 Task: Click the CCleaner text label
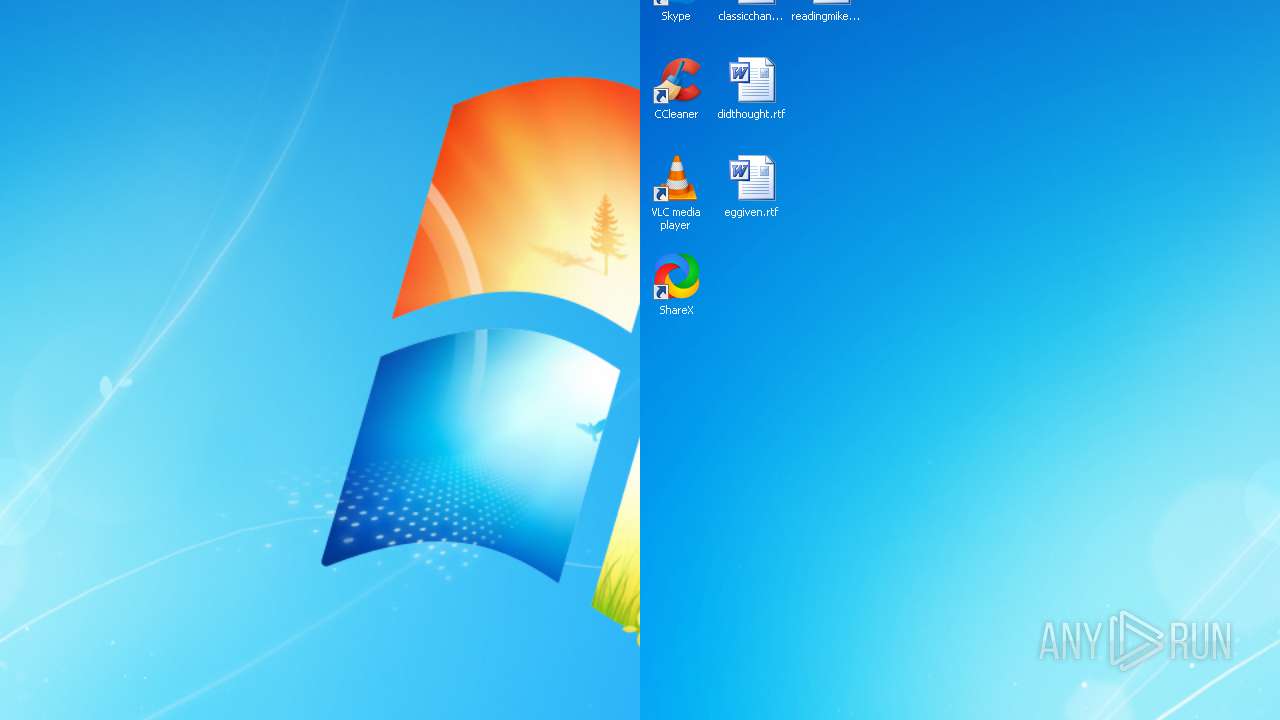click(676, 114)
